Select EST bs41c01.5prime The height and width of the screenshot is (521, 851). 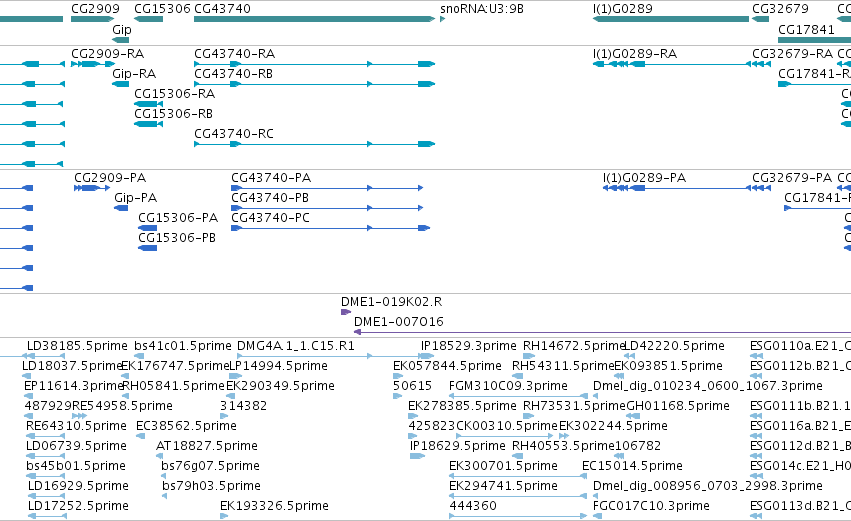click(183, 346)
